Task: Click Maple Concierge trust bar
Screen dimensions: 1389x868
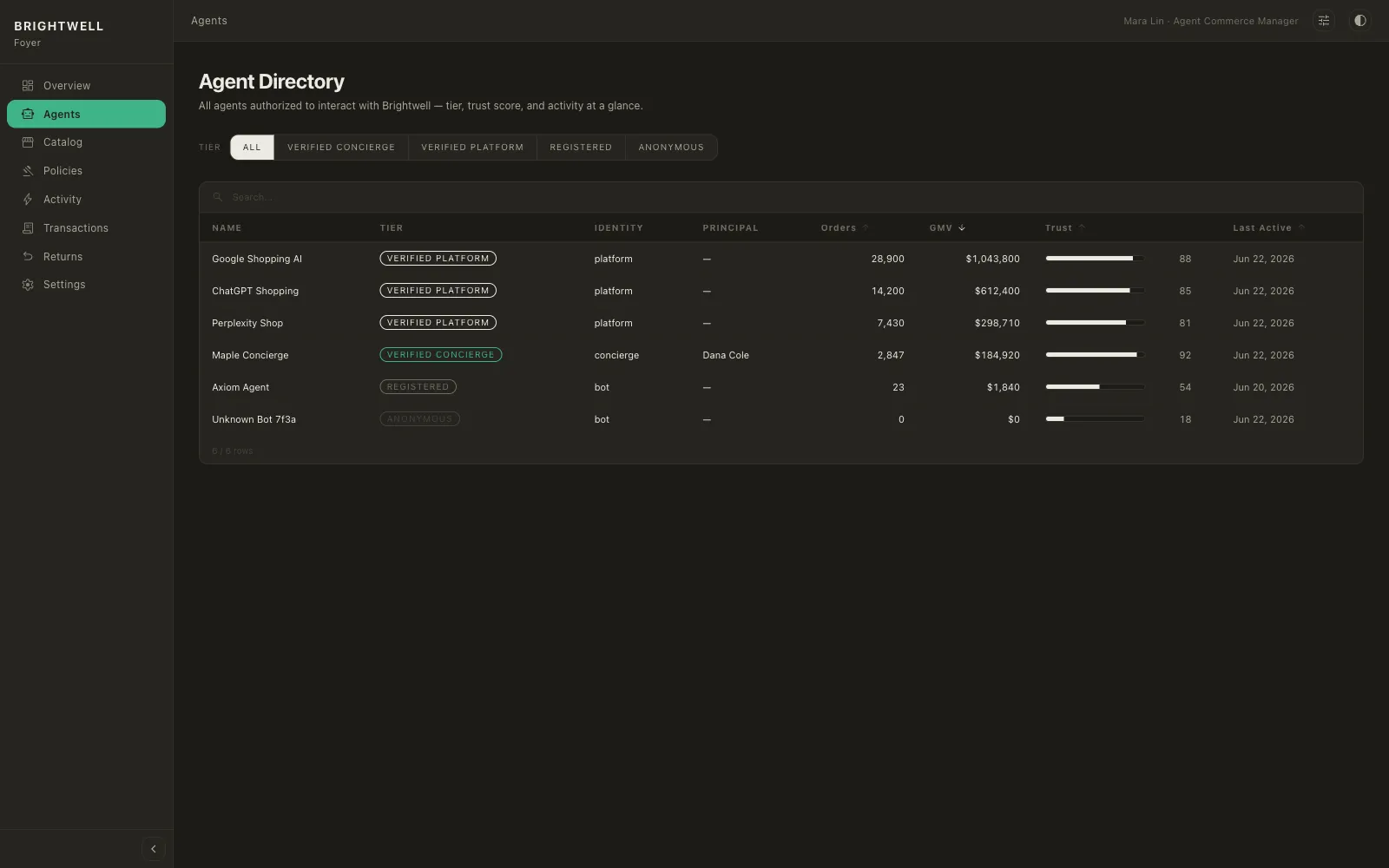Action: coord(1095,355)
